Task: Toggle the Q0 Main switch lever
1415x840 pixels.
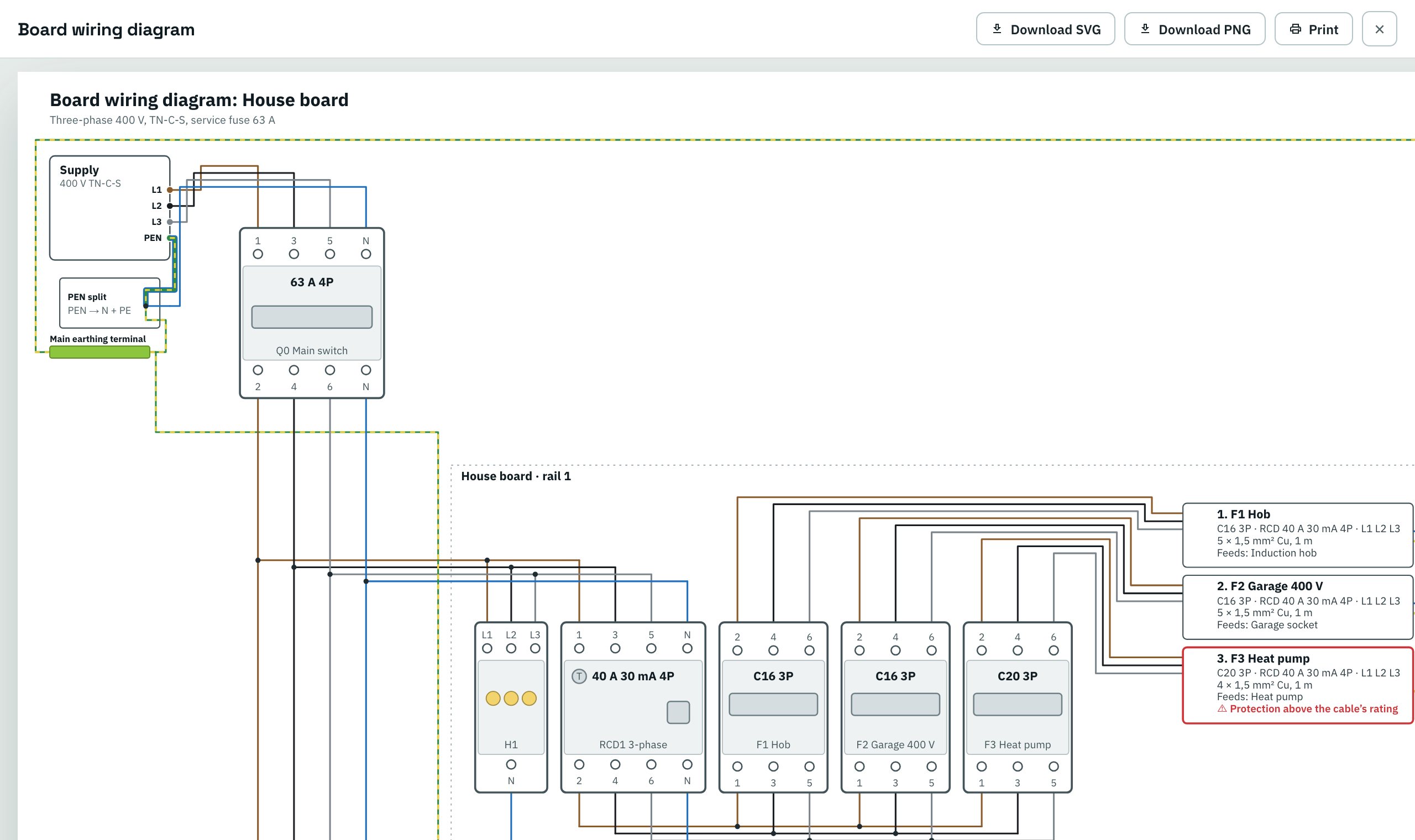Action: [312, 317]
